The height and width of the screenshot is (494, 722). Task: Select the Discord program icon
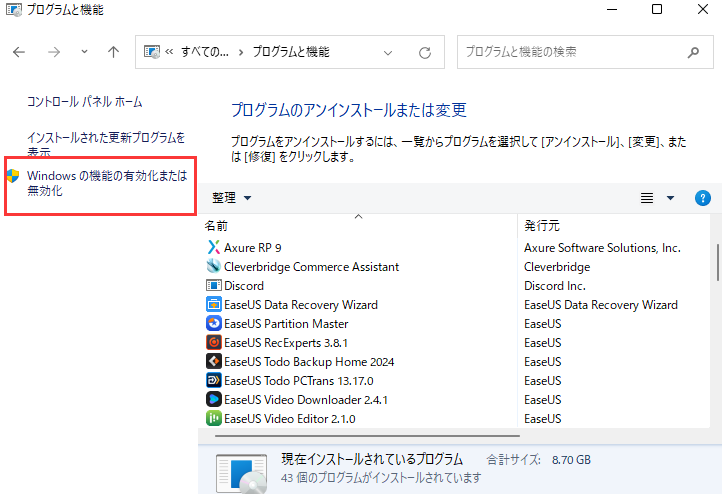pyautogui.click(x=213, y=285)
